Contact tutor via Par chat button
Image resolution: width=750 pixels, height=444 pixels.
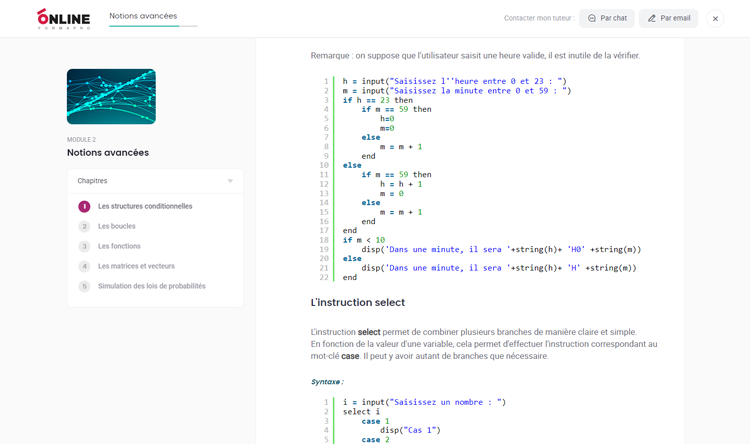pyautogui.click(x=607, y=18)
